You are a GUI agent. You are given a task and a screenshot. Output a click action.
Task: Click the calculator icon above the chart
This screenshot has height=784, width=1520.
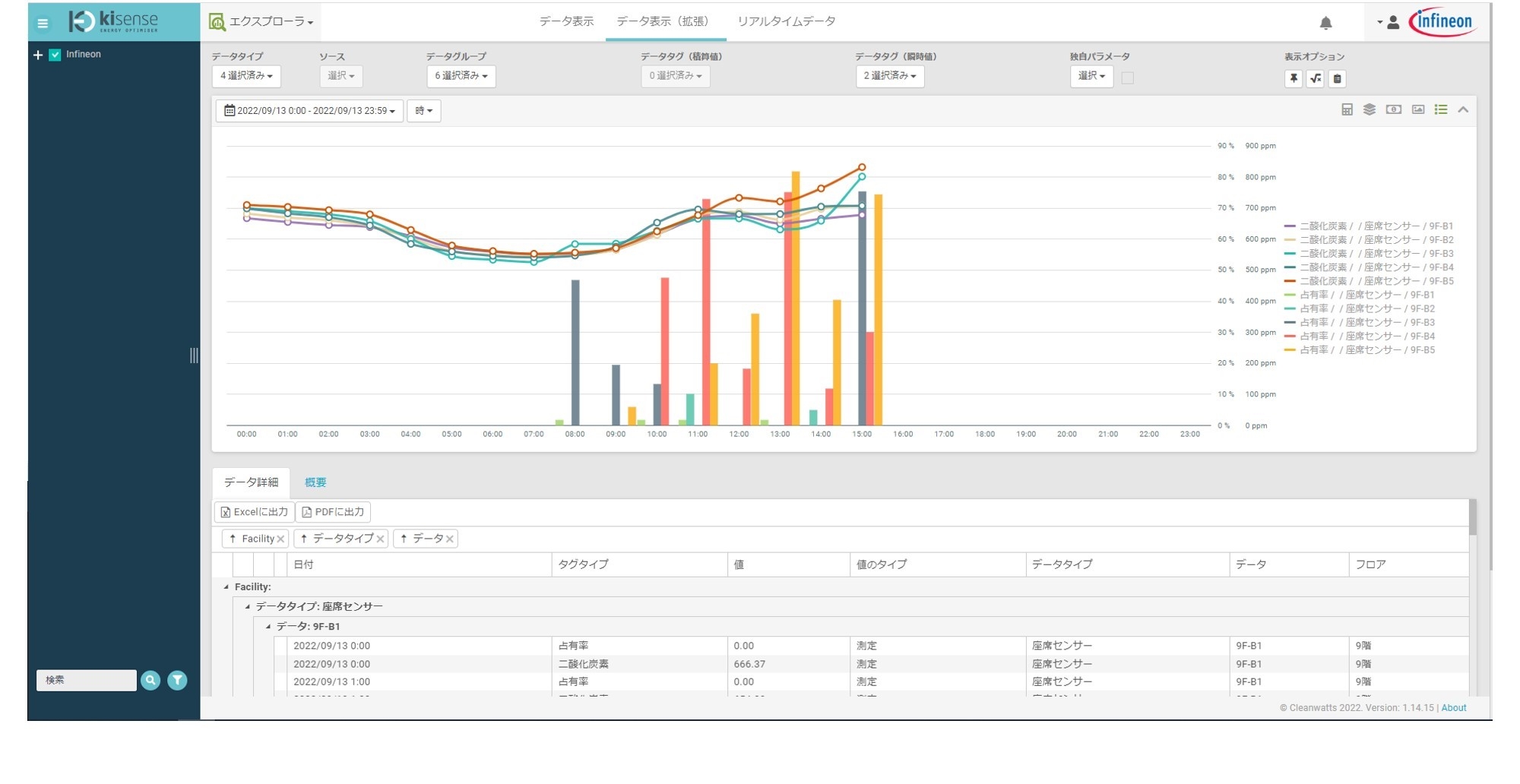click(1347, 110)
